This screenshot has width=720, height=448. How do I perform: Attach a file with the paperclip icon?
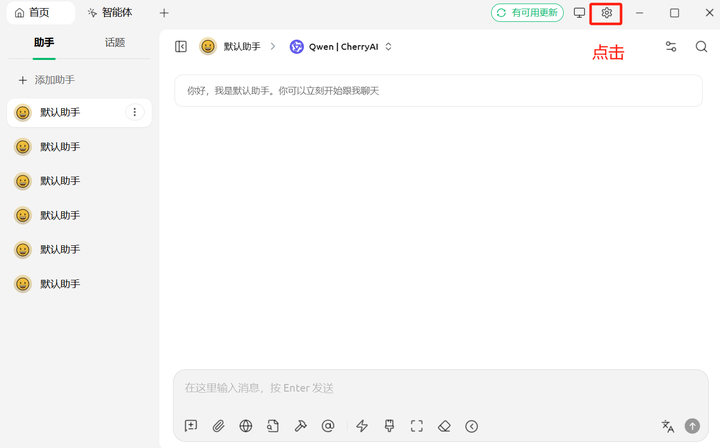[x=218, y=426]
